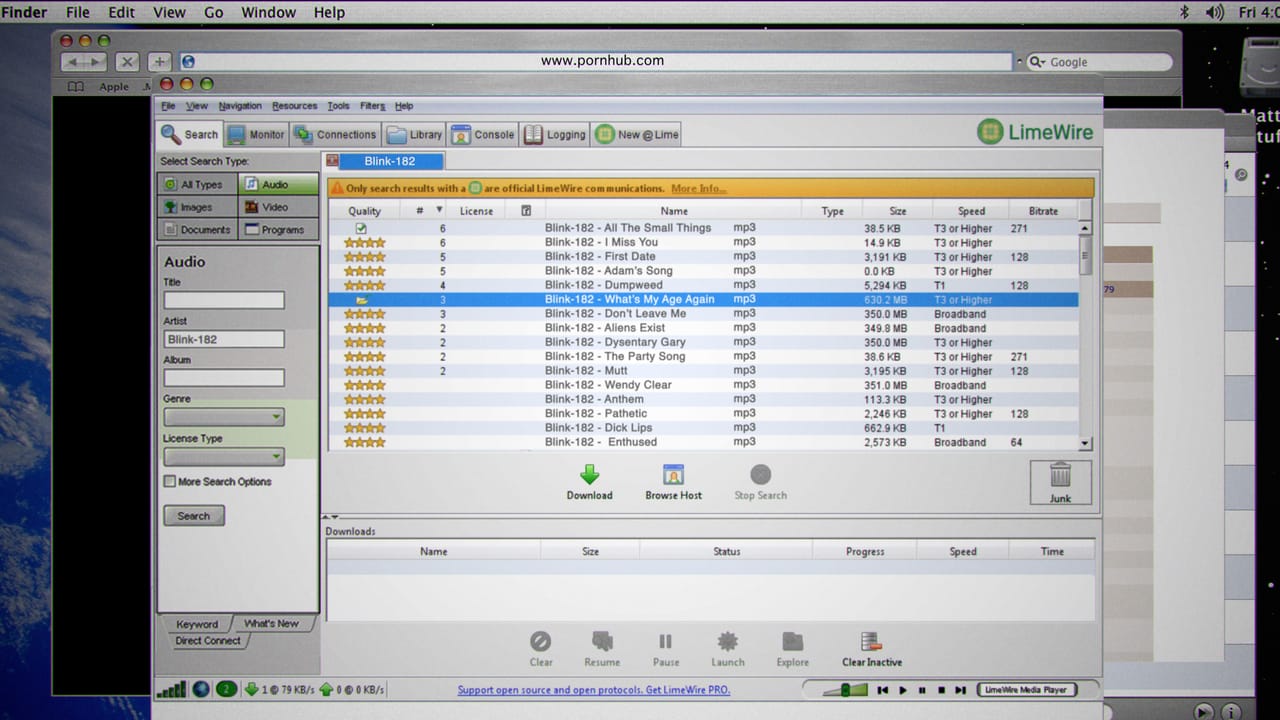Click the Resume download icon
This screenshot has height=720, width=1280.
[x=602, y=641]
